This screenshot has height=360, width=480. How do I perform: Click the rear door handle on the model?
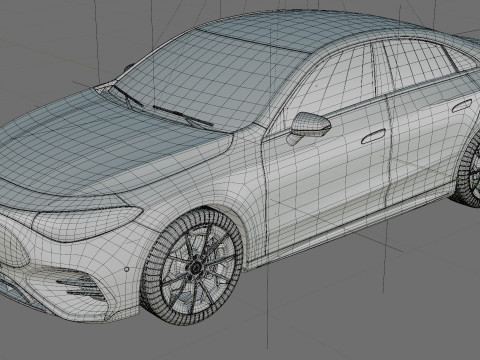pos(462,106)
